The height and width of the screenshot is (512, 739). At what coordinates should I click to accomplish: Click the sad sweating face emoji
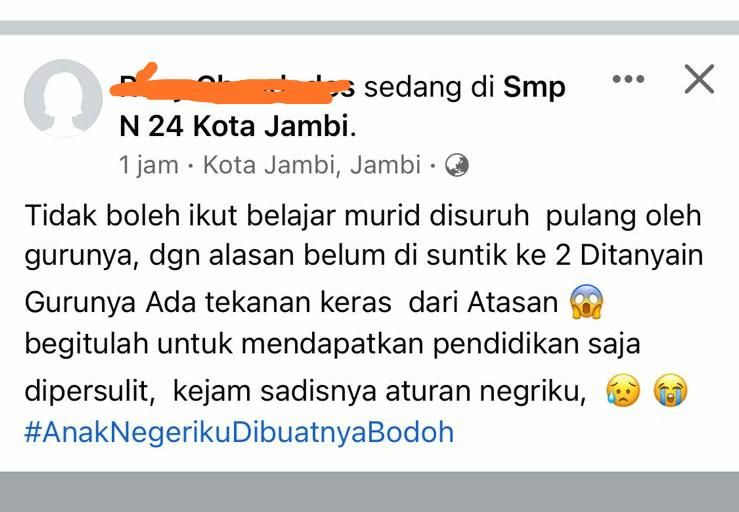623,390
